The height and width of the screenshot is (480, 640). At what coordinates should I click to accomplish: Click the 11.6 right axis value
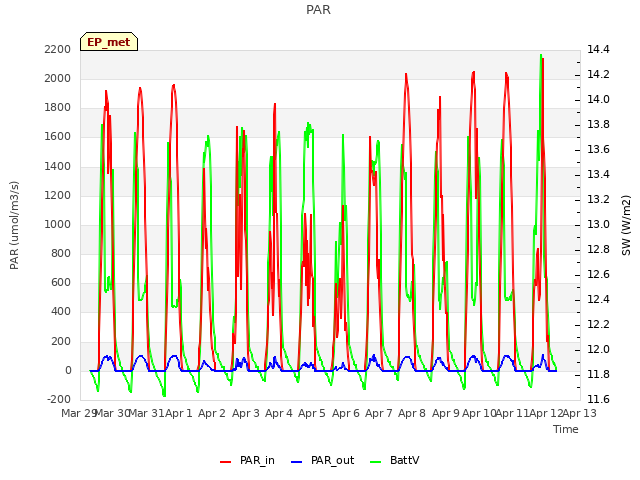pos(598,399)
